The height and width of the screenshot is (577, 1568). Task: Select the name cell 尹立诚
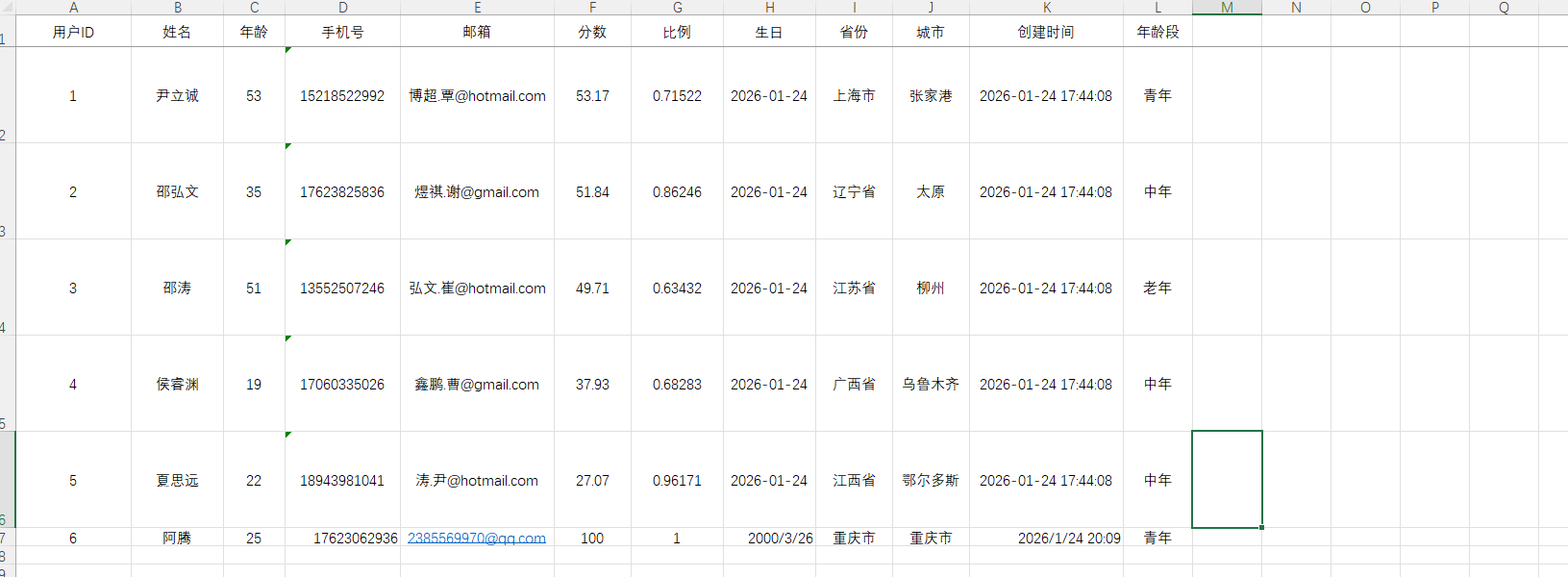(x=177, y=96)
